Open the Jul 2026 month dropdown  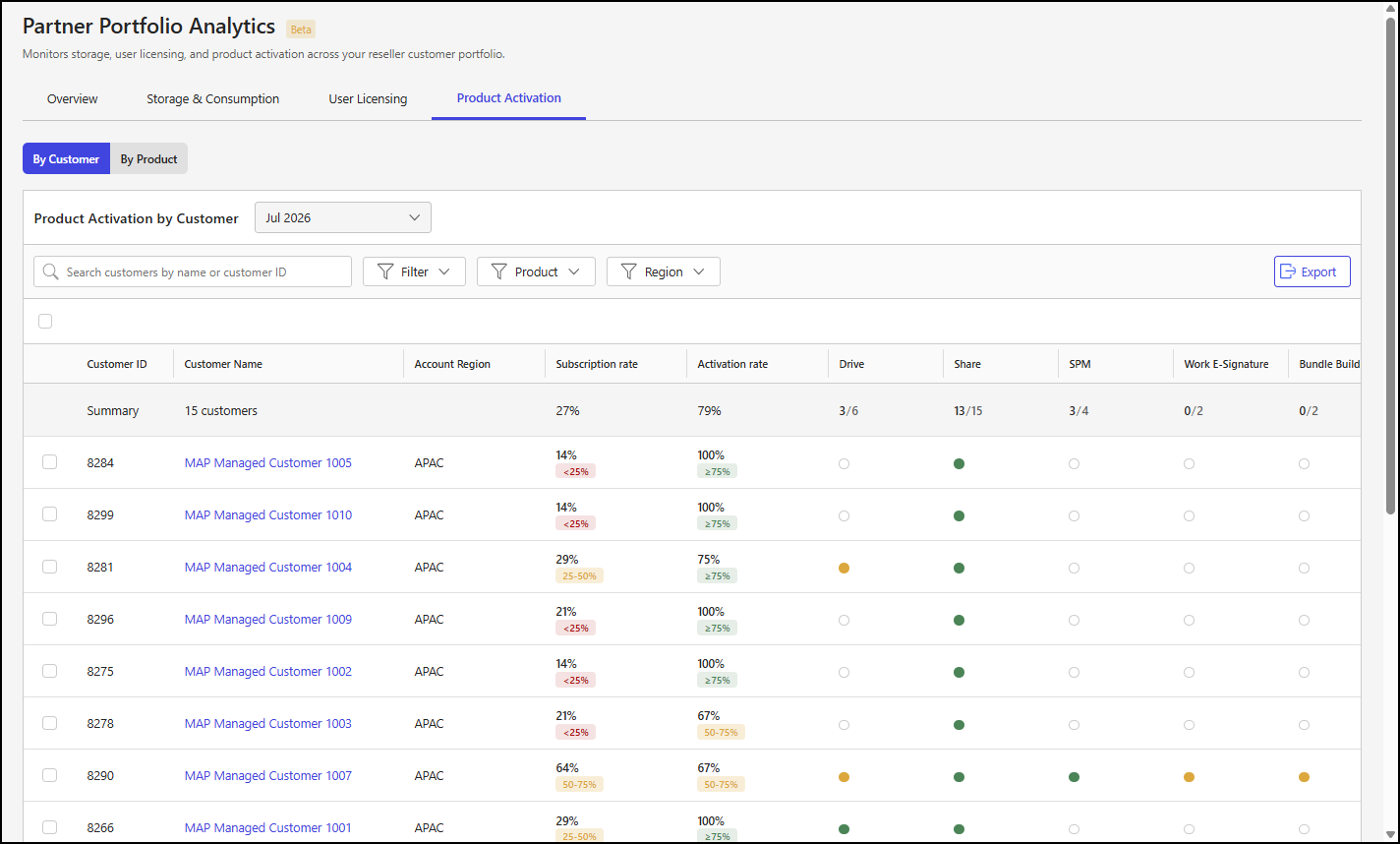(343, 217)
